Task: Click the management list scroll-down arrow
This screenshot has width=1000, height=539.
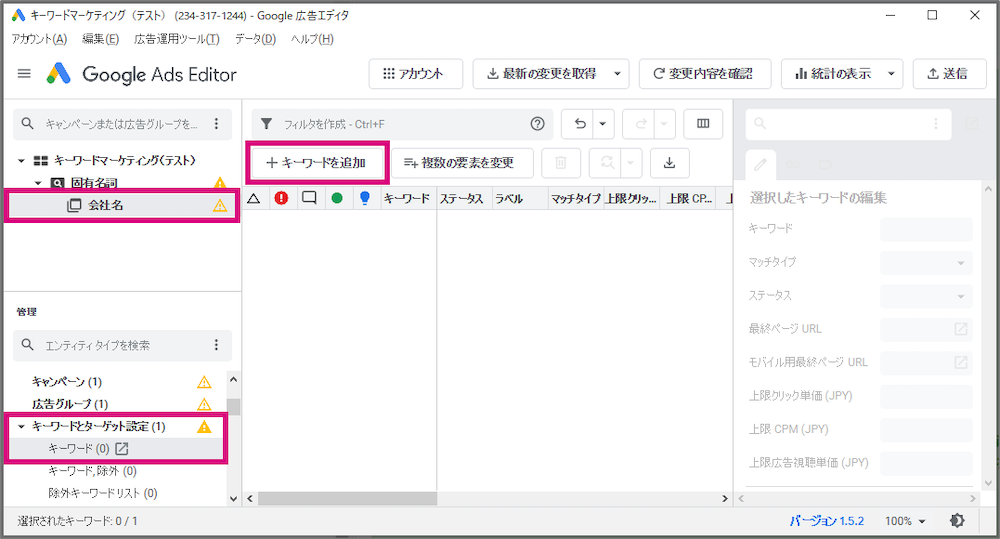Action: click(233, 499)
